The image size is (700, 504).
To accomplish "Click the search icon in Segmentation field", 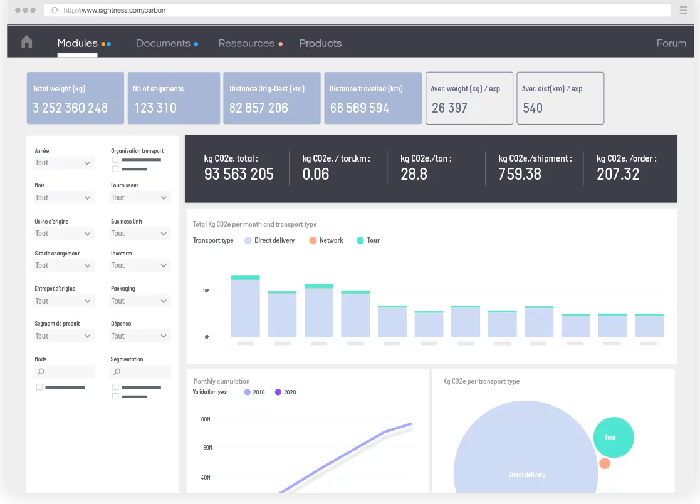I will pyautogui.click(x=117, y=371).
